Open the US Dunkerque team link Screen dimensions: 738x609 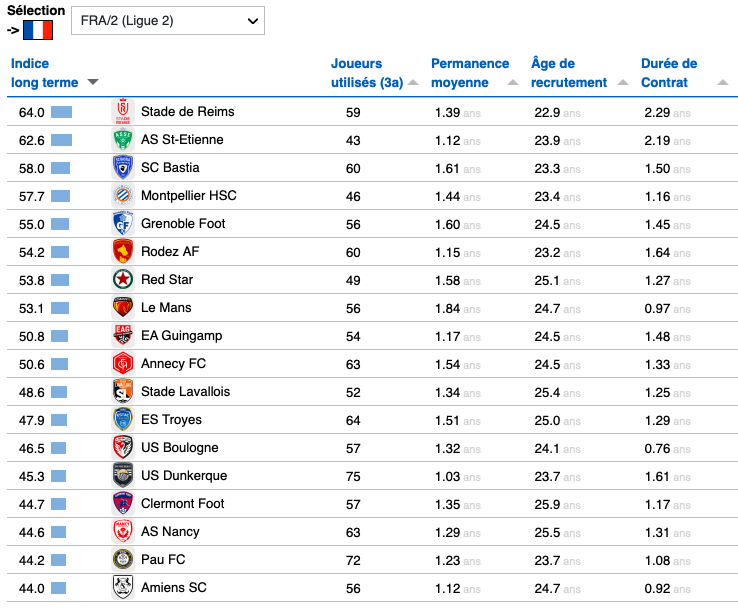point(184,476)
